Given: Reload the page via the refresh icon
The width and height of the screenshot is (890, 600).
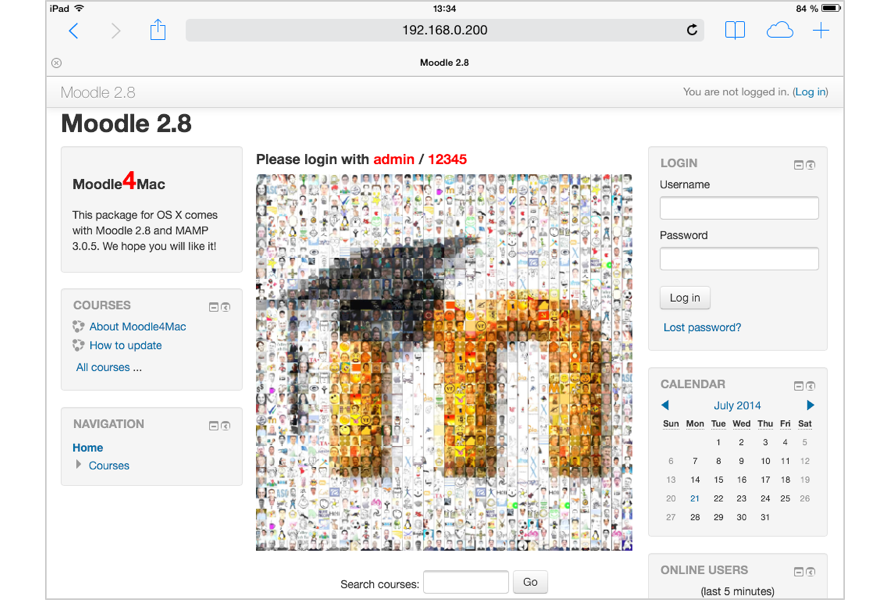Looking at the screenshot, I should (691, 30).
